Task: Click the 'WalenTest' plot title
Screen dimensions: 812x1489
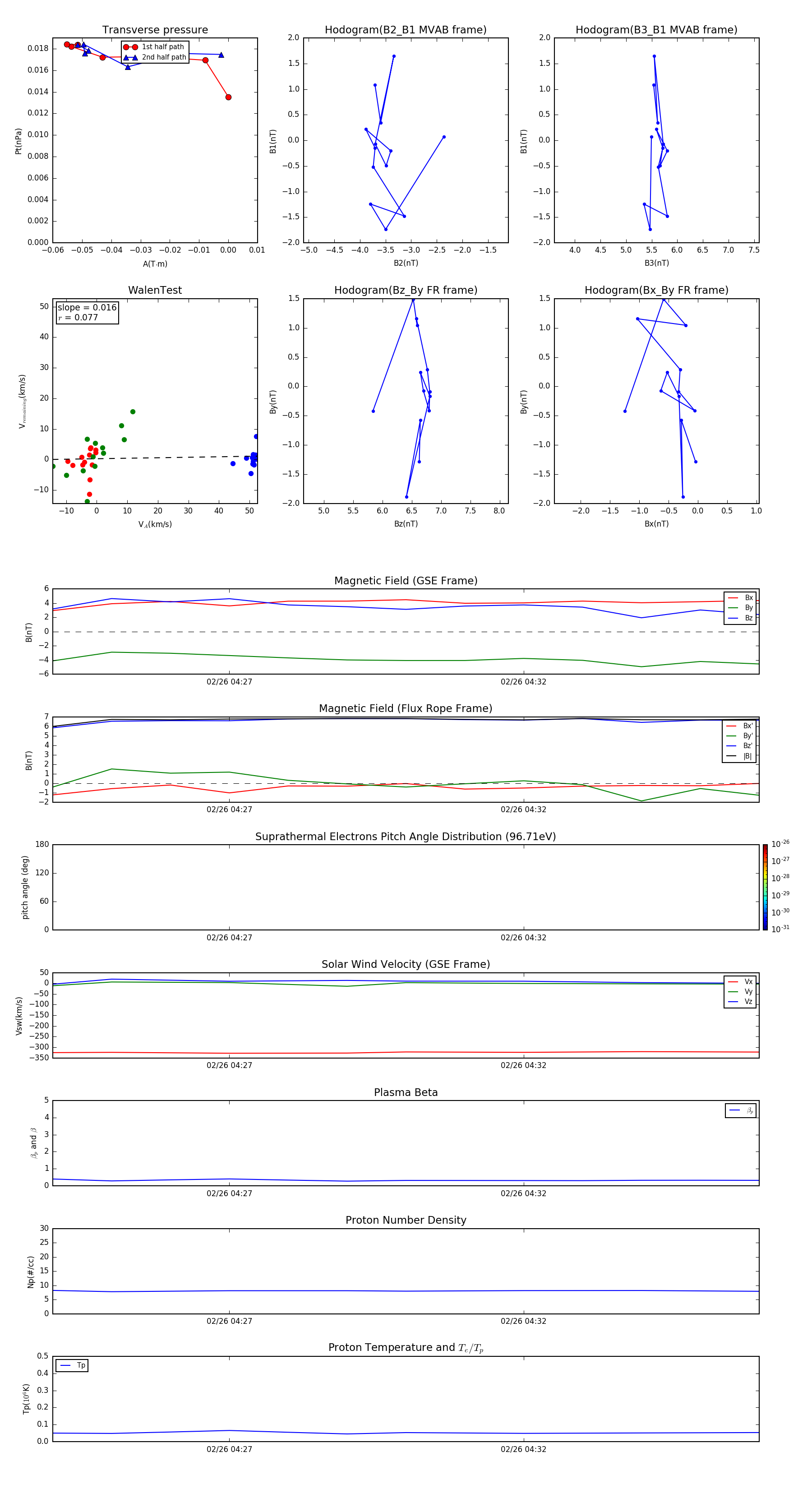Action: click(x=155, y=290)
